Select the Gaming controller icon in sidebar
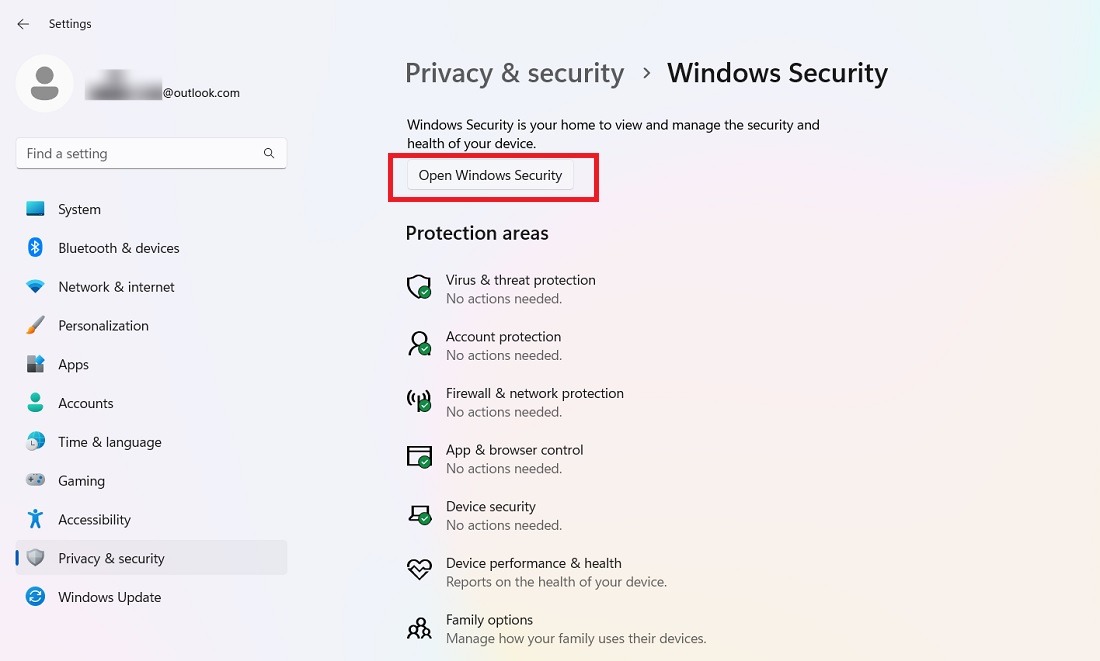The height and width of the screenshot is (661, 1100). click(33, 481)
